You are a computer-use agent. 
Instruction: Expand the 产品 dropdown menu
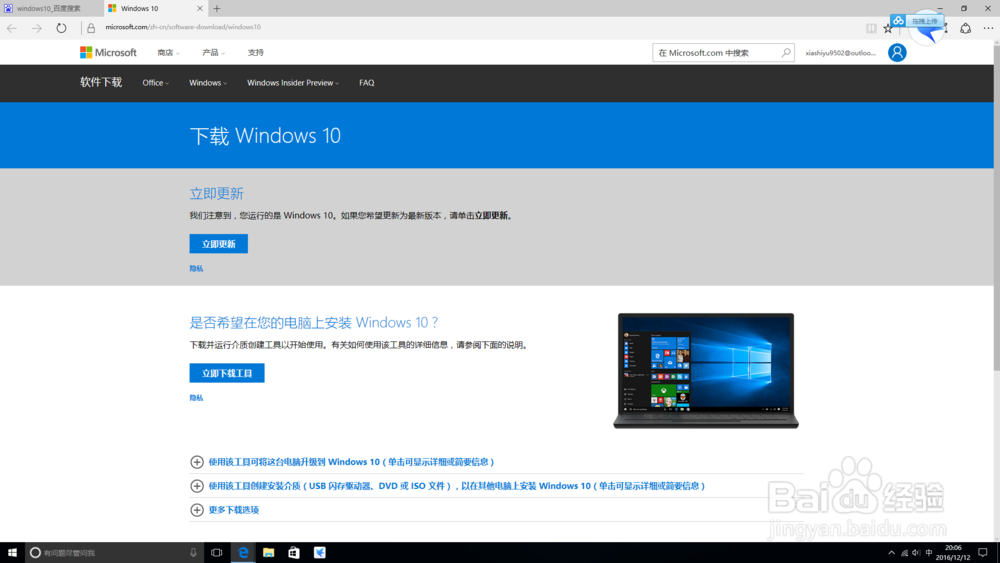pos(213,52)
